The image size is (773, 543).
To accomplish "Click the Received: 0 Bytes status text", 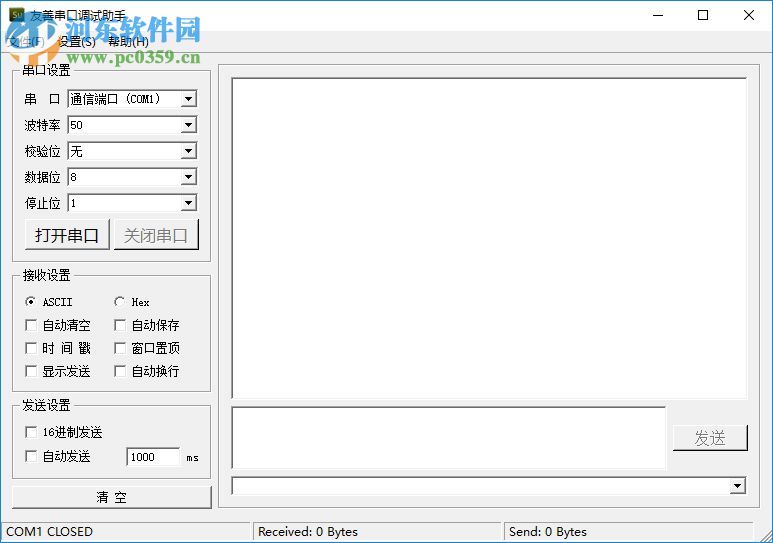I will [x=308, y=532].
